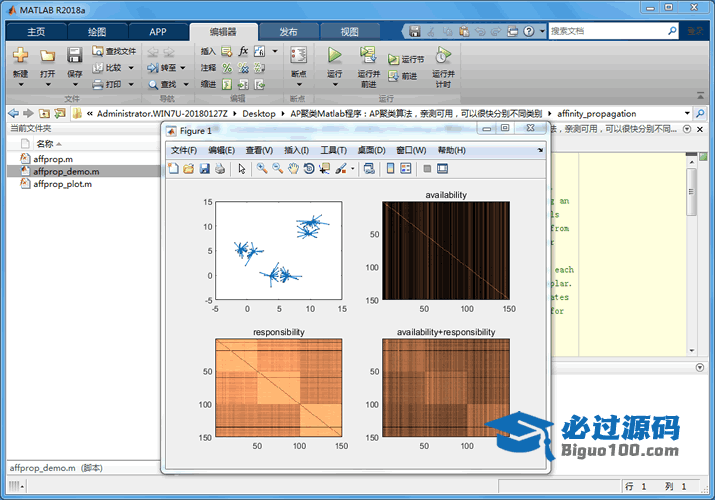Screen dimensions: 715x500
Task: Open the Open (打开) dropdown arrow
Action: (x=47, y=85)
